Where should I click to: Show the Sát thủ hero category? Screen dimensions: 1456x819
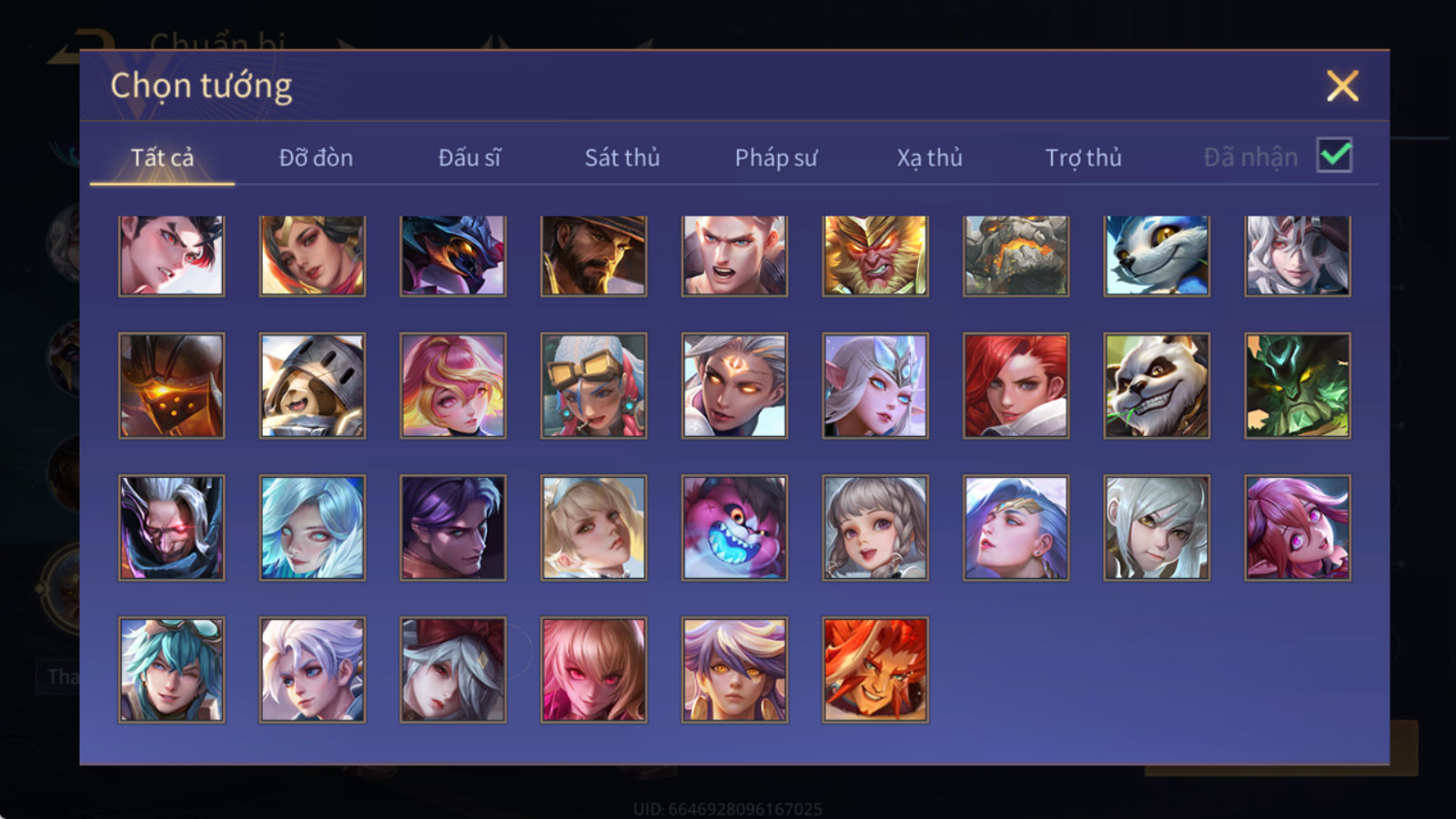[x=622, y=157]
